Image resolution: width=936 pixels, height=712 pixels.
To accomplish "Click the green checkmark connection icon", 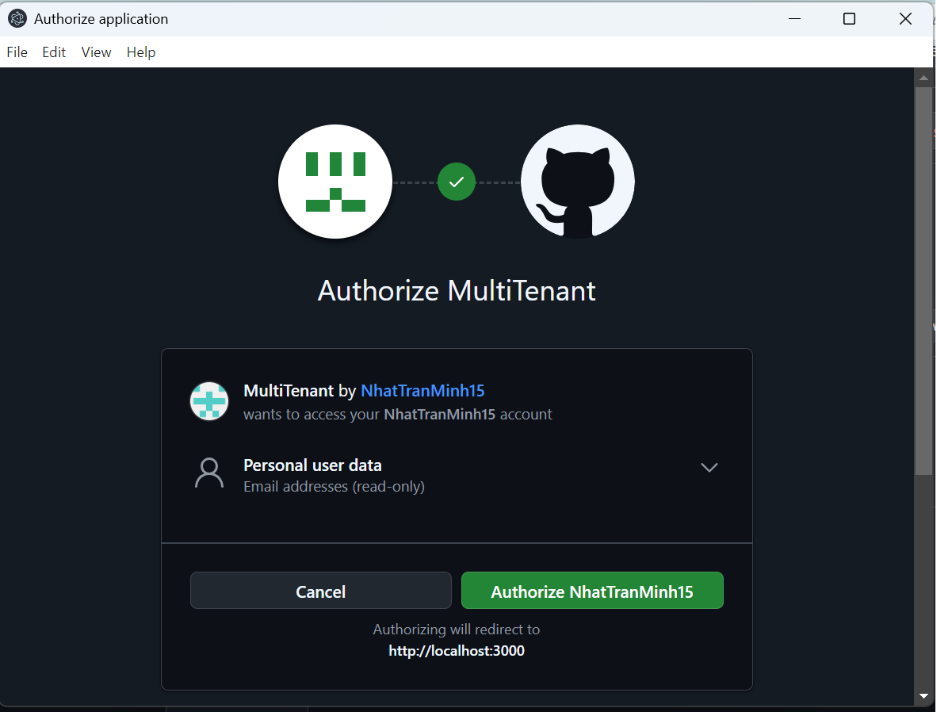I will [x=456, y=182].
